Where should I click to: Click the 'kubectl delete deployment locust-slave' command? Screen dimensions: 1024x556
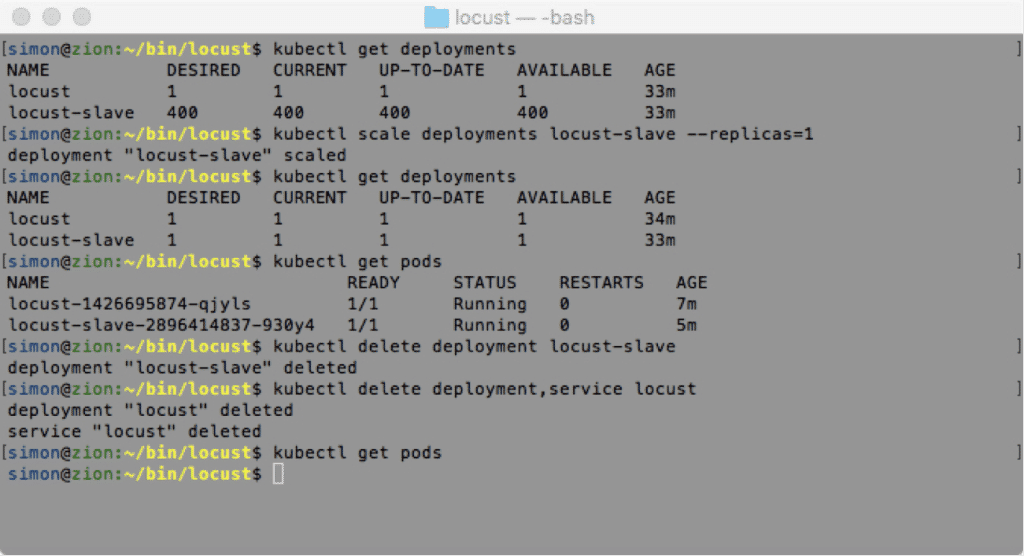pyautogui.click(x=474, y=346)
